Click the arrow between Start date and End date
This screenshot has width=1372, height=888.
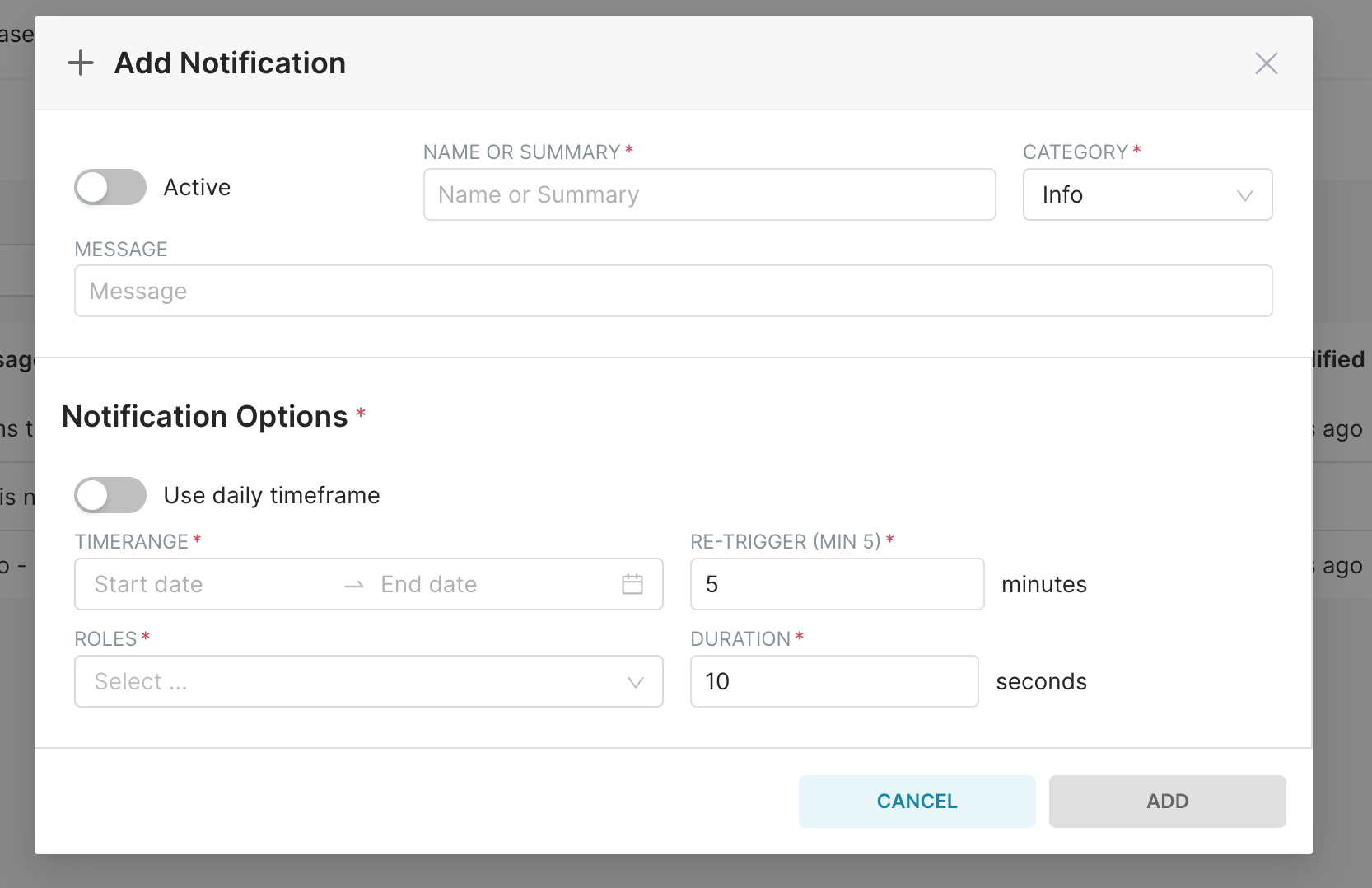(x=352, y=584)
